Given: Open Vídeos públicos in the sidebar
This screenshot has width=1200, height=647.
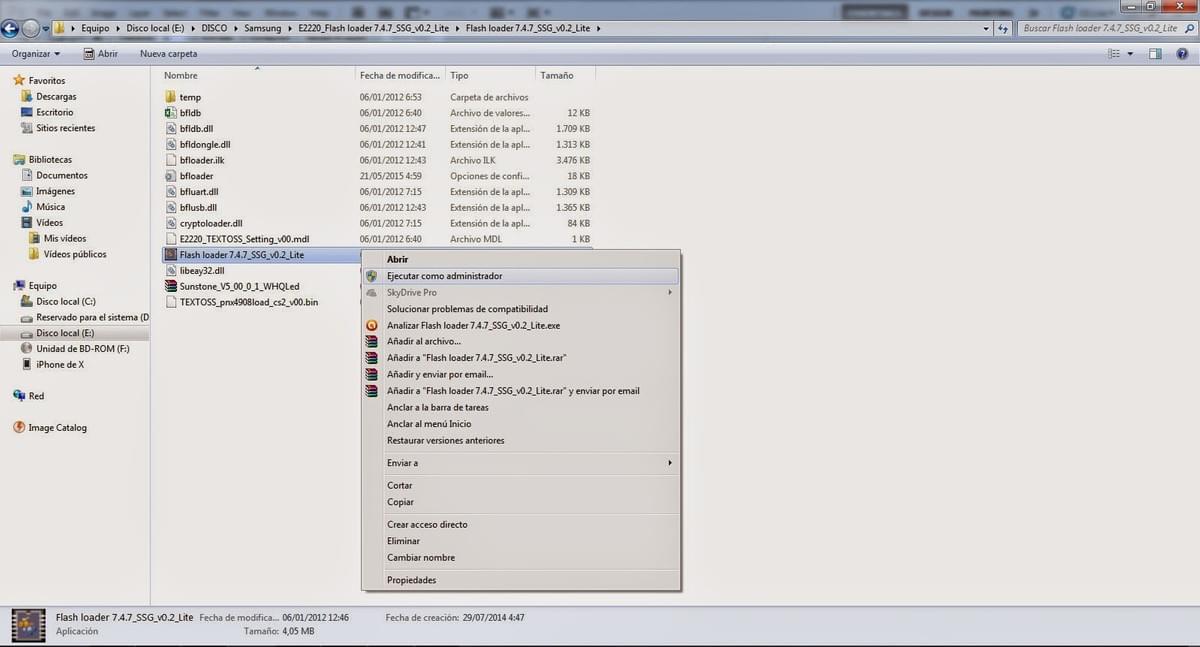Looking at the screenshot, I should tap(75, 254).
